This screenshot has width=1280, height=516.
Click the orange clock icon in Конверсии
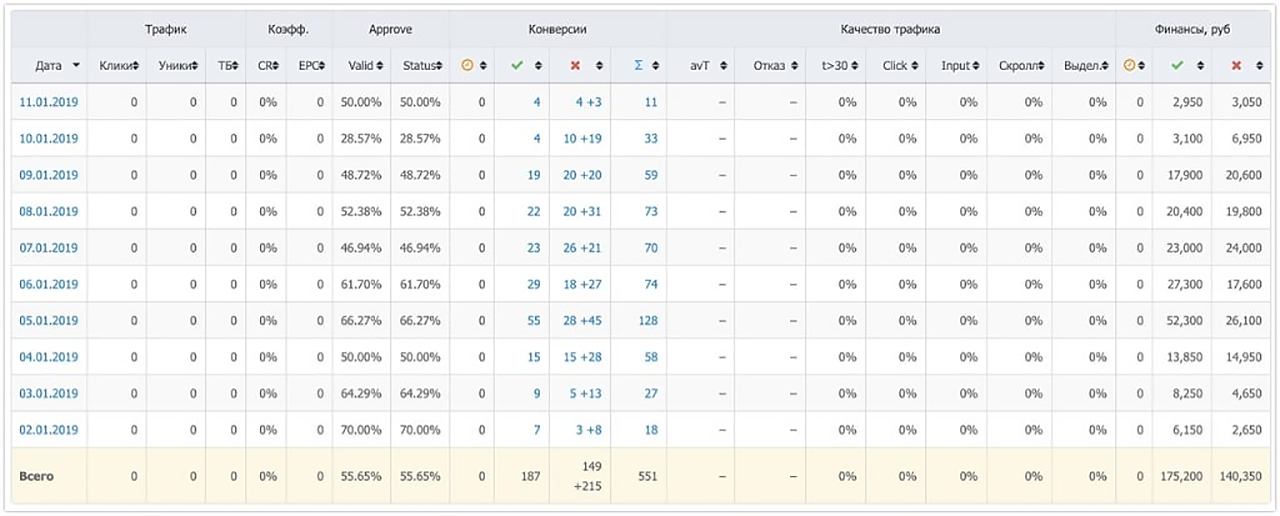pos(467,66)
